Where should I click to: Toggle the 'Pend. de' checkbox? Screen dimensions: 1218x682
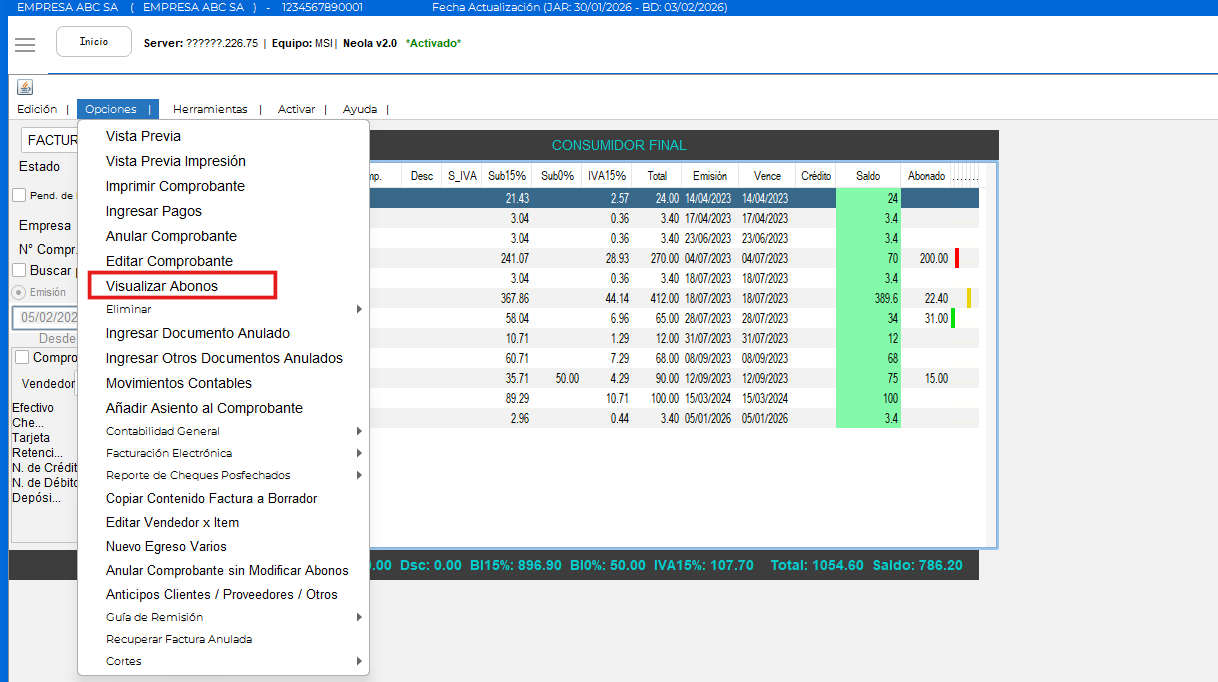[19, 196]
